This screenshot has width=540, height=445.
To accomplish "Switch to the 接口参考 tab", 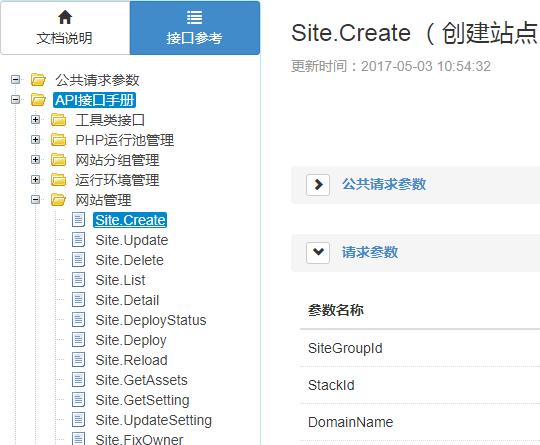I will [x=195, y=28].
